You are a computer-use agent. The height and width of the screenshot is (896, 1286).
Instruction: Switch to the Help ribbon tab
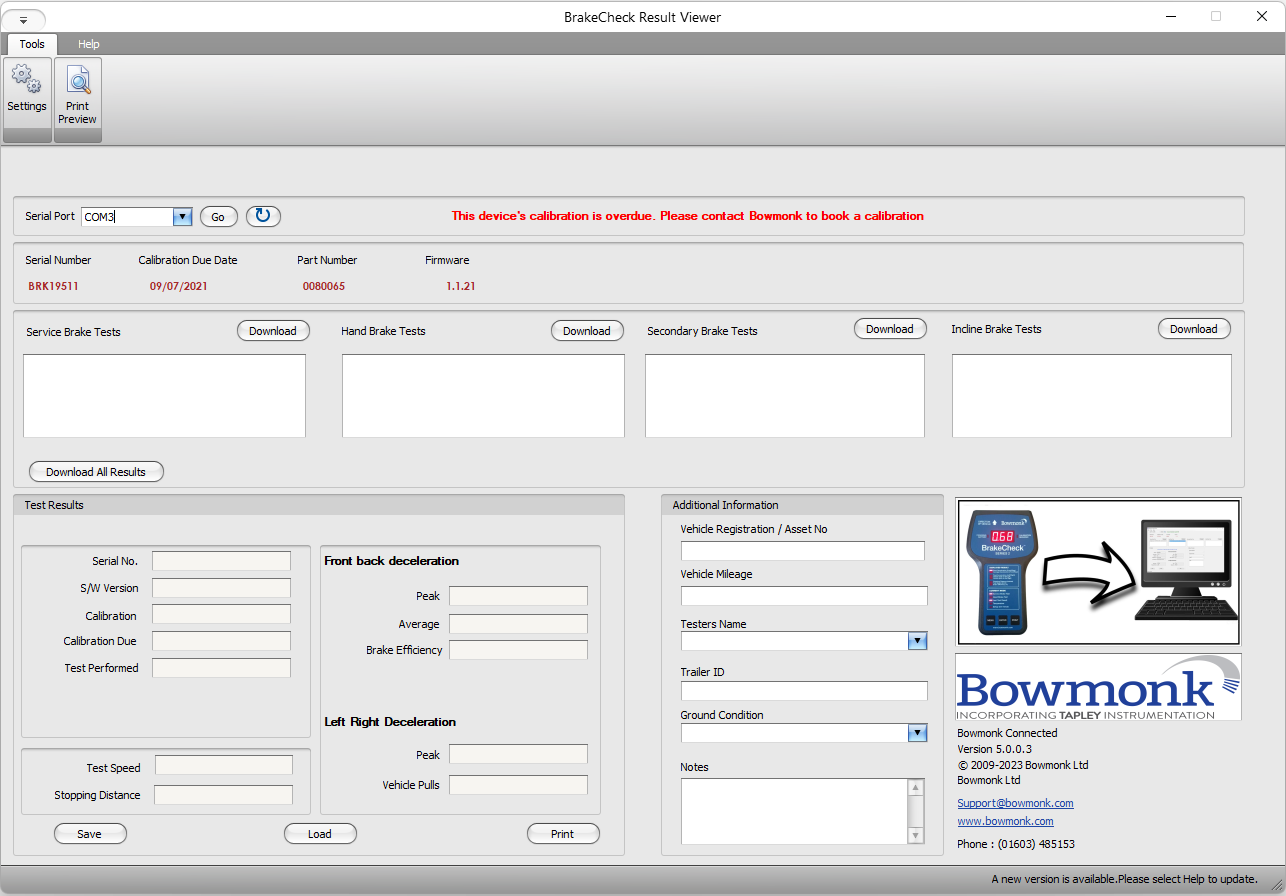coord(89,44)
